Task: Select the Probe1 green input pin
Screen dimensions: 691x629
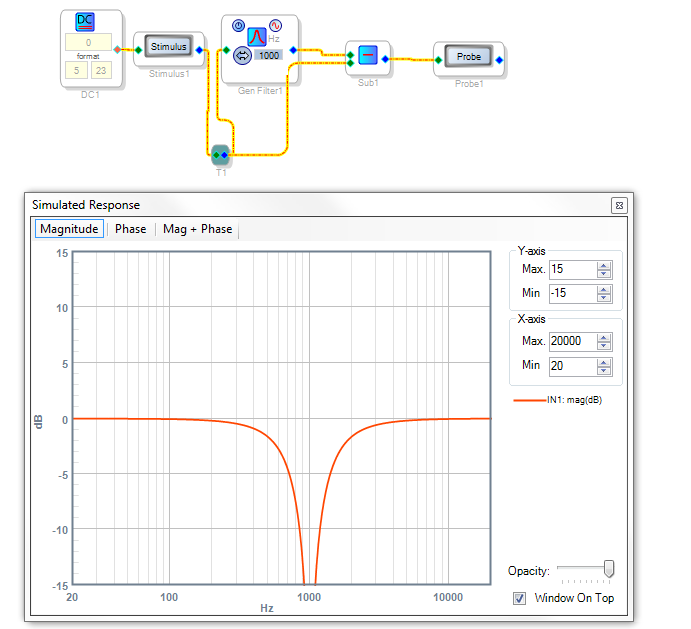Action: coord(438,60)
